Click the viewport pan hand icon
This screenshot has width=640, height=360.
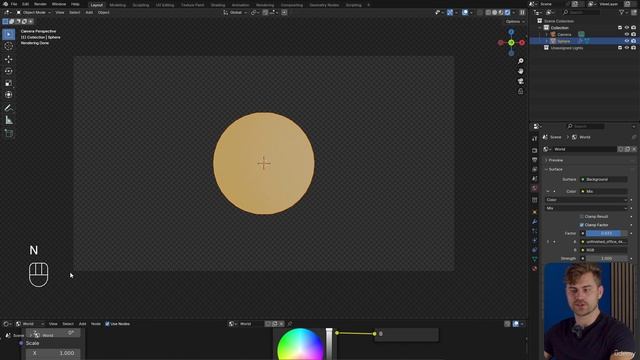click(520, 71)
